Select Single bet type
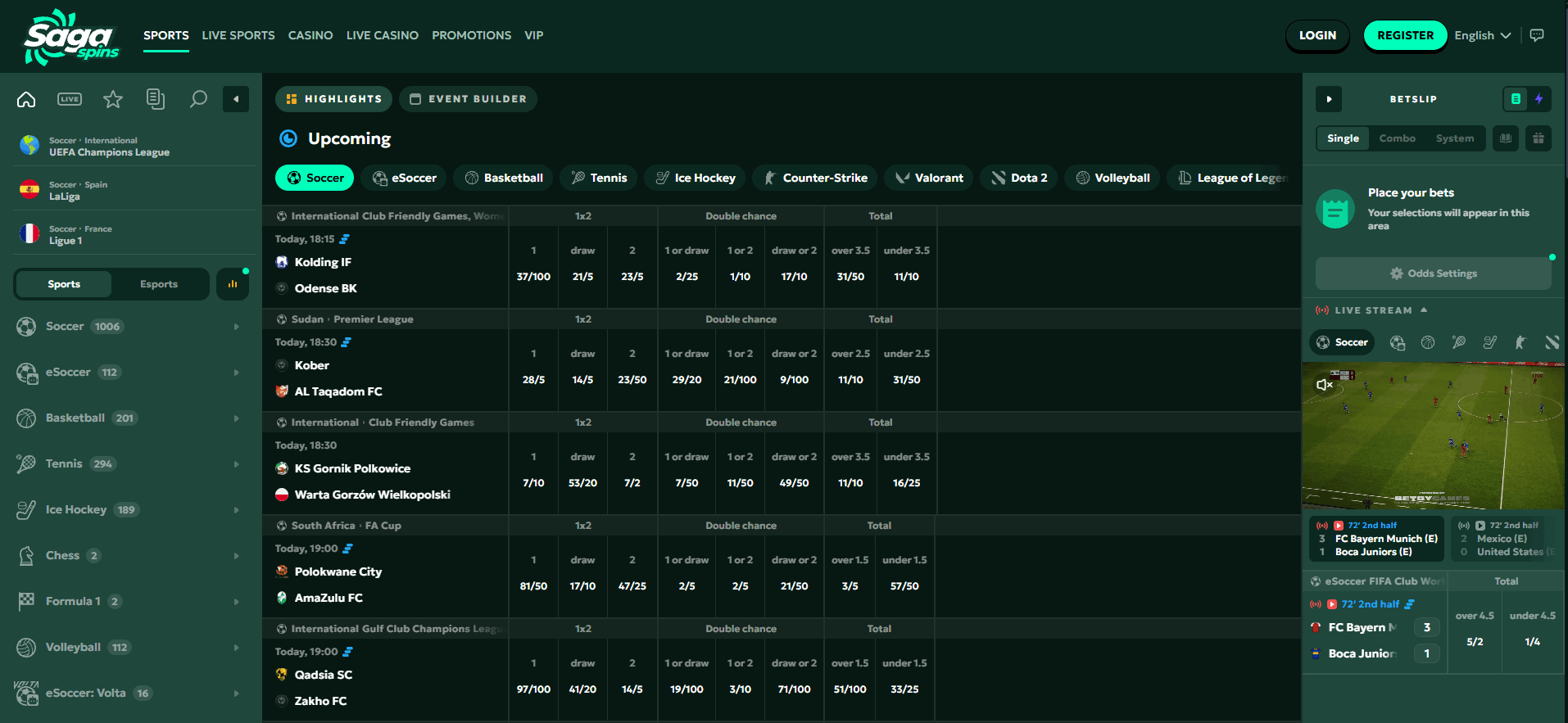1568x723 pixels. [x=1343, y=138]
